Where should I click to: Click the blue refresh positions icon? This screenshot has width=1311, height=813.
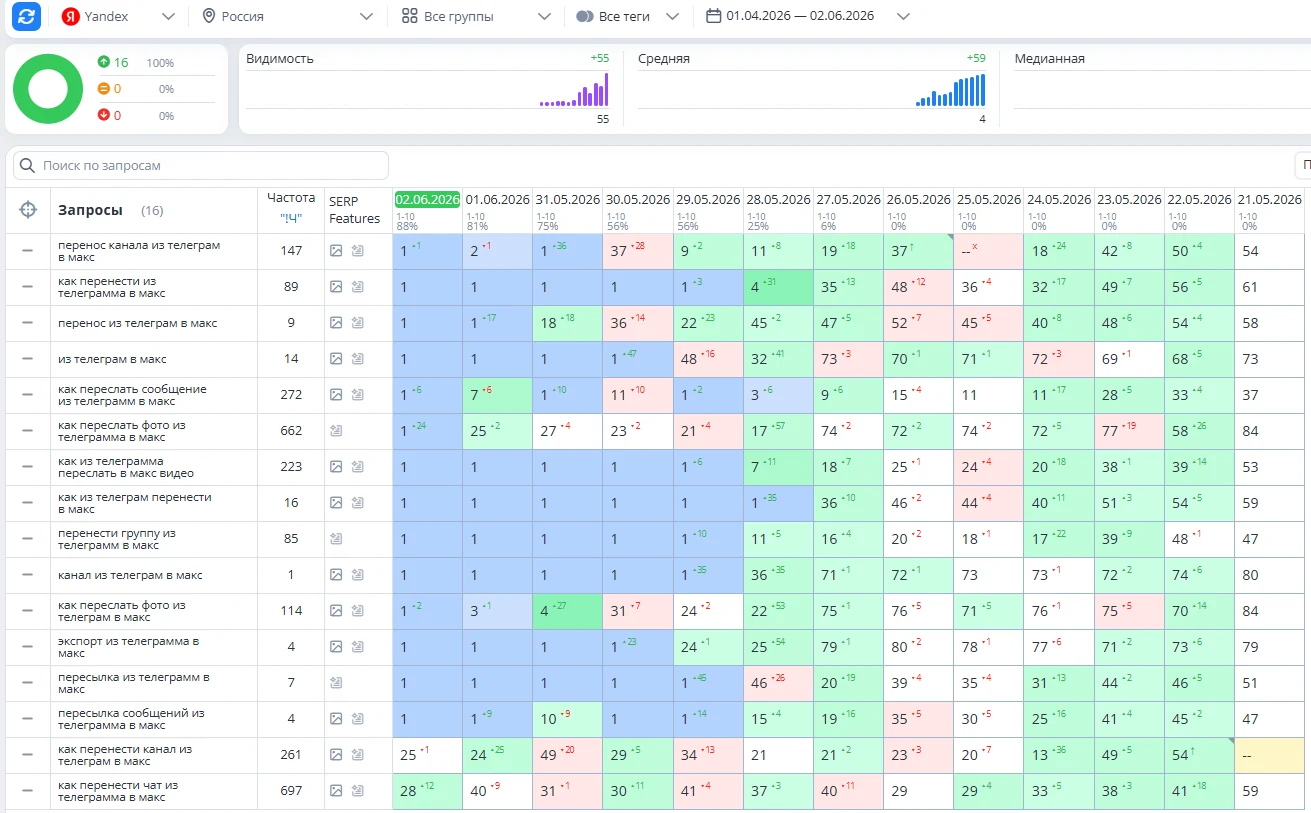pyautogui.click(x=26, y=16)
